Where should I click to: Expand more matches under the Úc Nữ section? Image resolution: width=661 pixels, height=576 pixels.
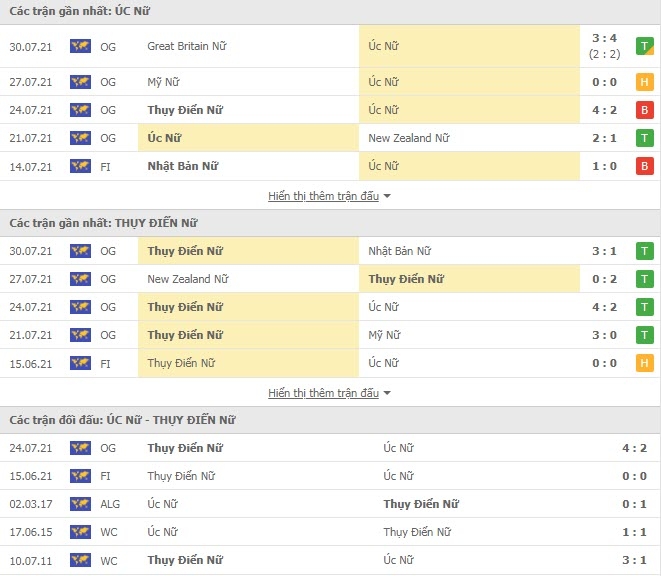coord(323,196)
